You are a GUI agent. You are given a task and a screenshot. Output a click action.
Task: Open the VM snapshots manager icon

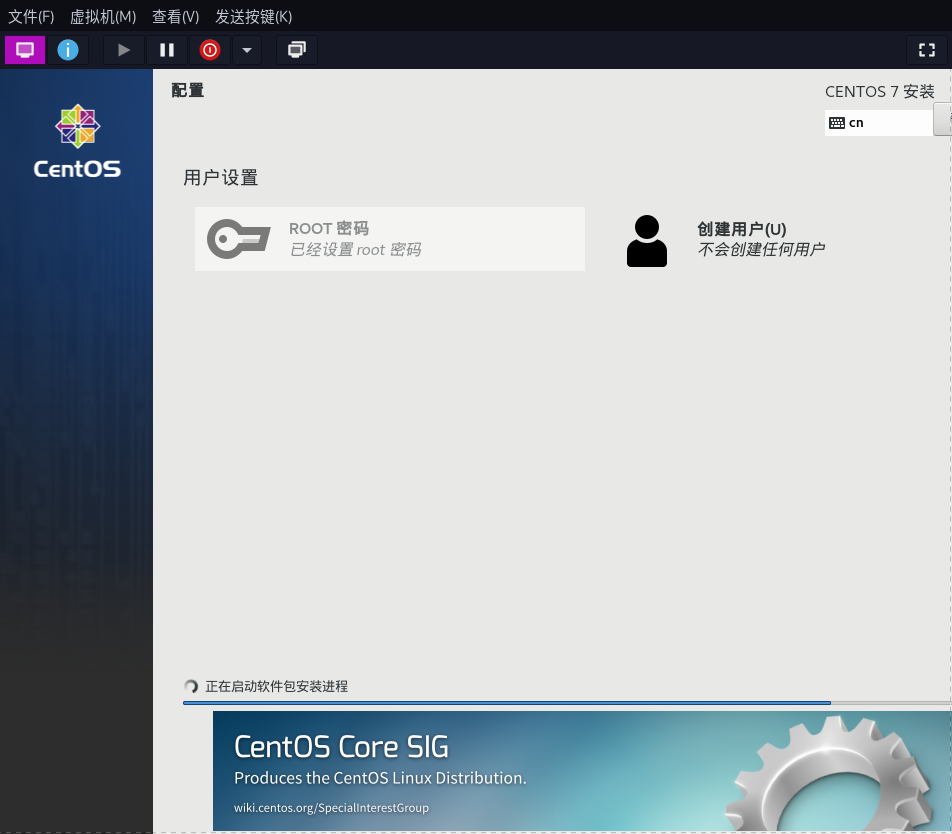click(296, 49)
